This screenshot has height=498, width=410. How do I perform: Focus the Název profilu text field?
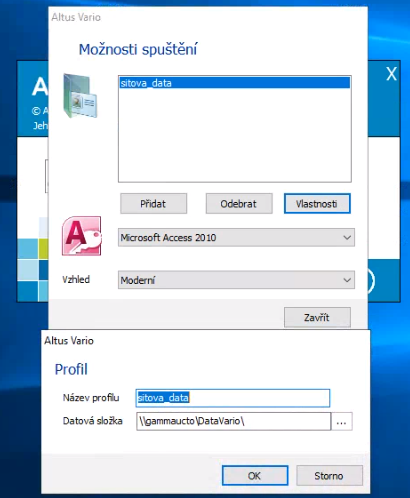pos(233,398)
